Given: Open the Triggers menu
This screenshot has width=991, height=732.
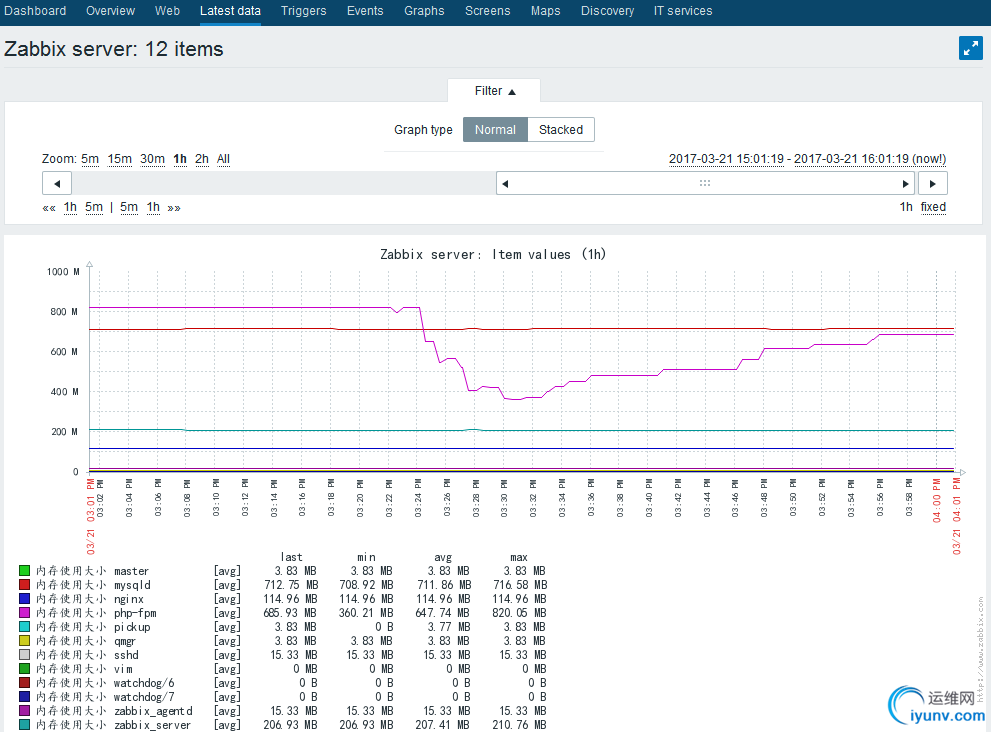Looking at the screenshot, I should [x=303, y=11].
